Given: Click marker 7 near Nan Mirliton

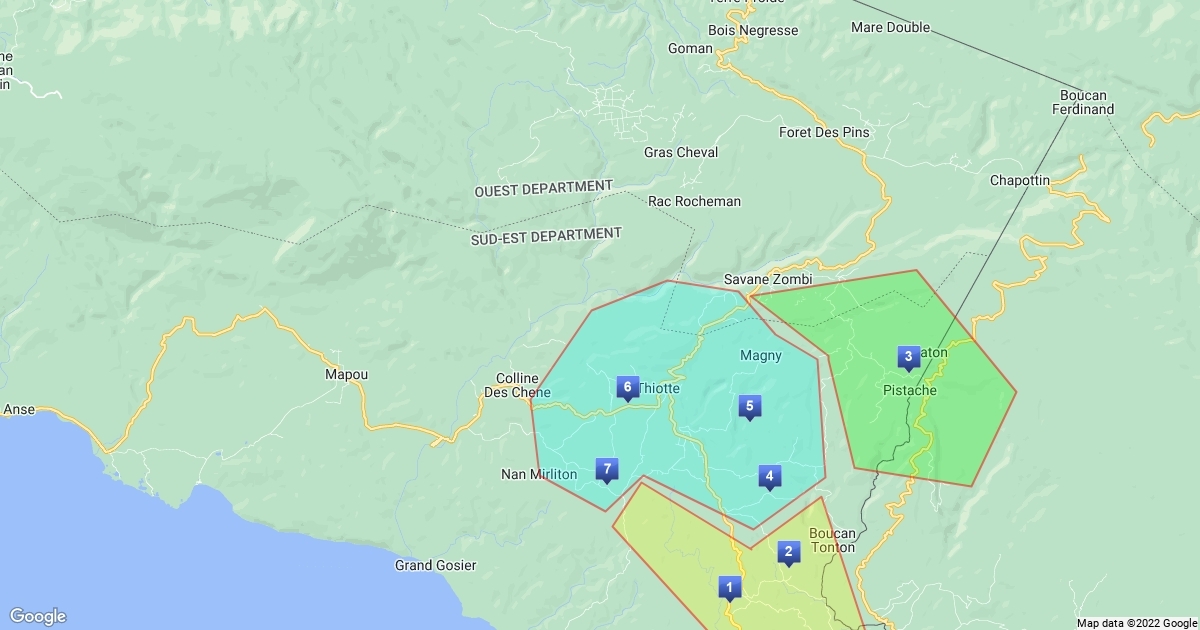Looking at the screenshot, I should [x=606, y=468].
